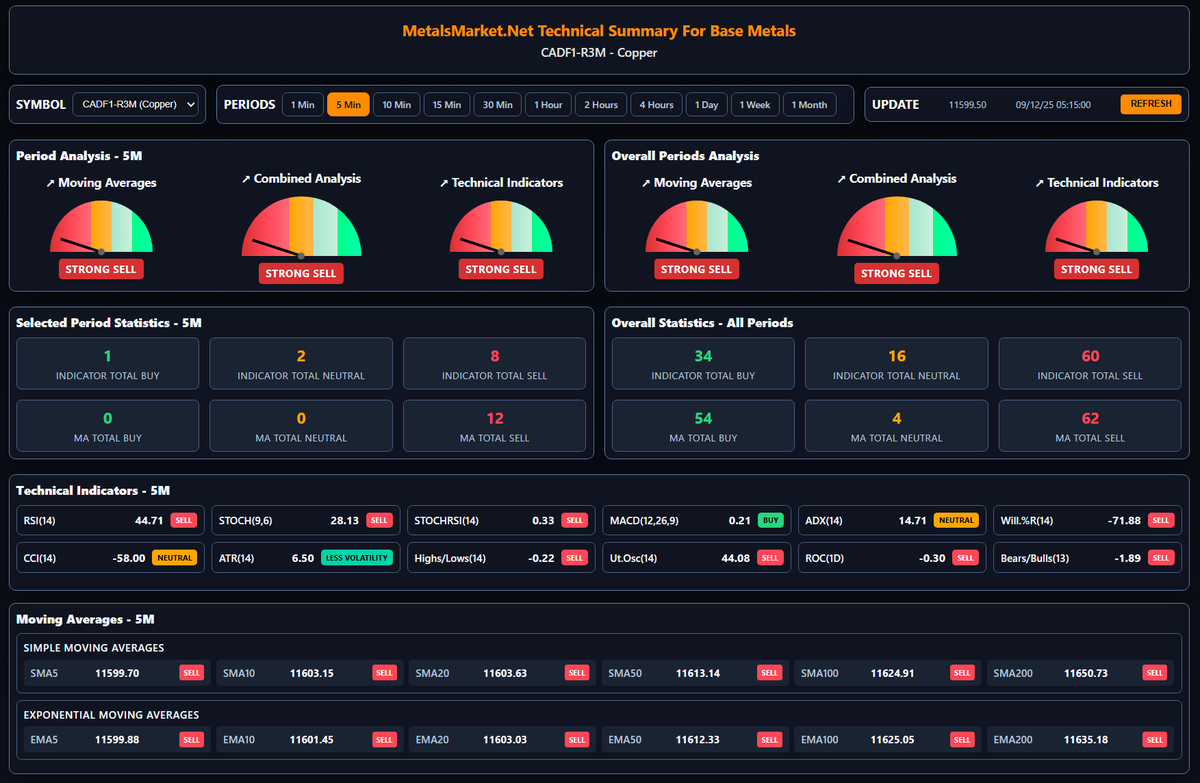Click STRONG SELL badge under Period Combined Analysis

pyautogui.click(x=301, y=273)
